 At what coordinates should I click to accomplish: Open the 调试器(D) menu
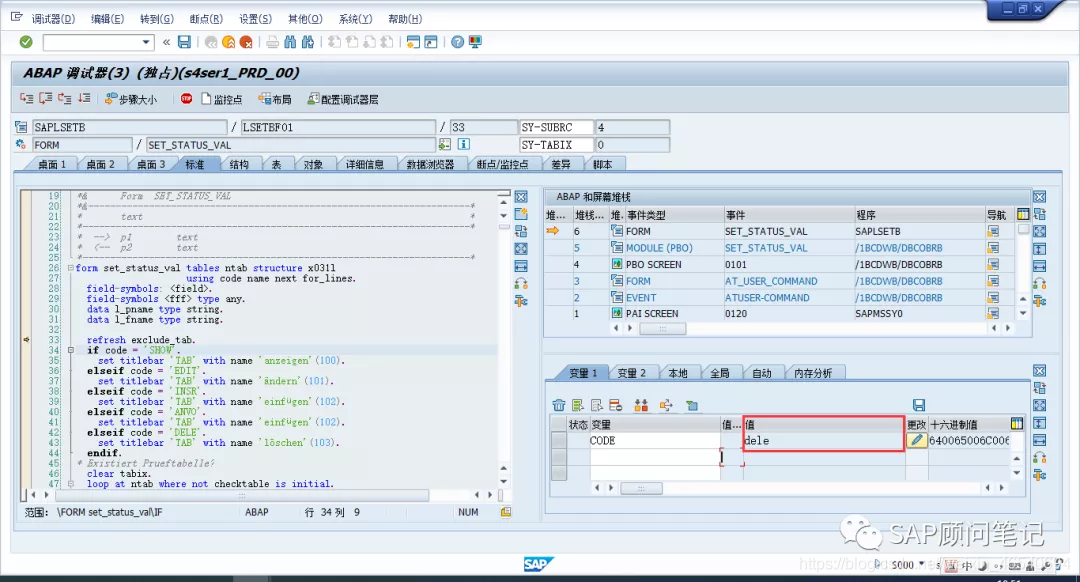click(53, 19)
